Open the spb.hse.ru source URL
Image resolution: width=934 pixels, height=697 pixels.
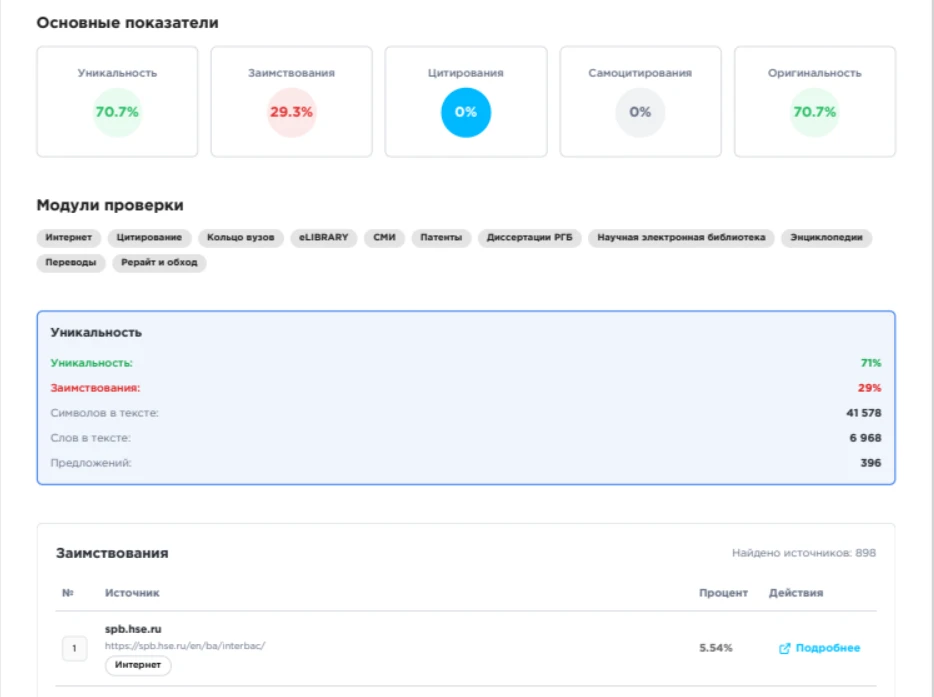click(185, 646)
